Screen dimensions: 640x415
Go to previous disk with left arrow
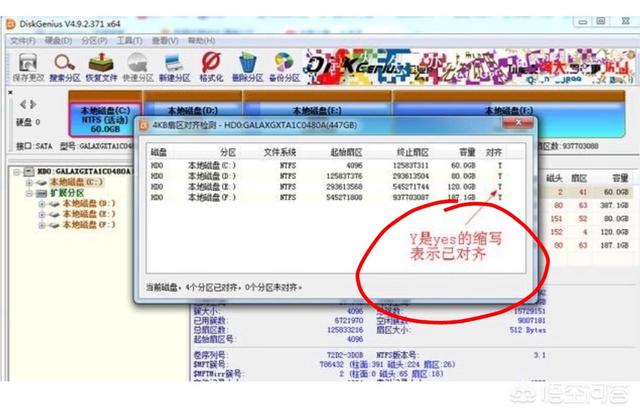[x=23, y=104]
